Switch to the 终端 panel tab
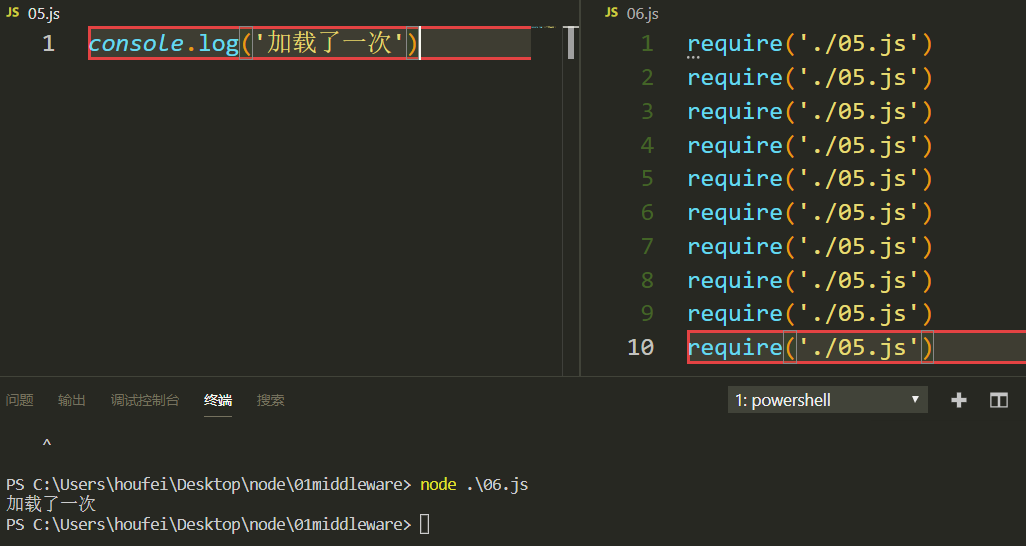This screenshot has height=546, width=1026. 218,400
